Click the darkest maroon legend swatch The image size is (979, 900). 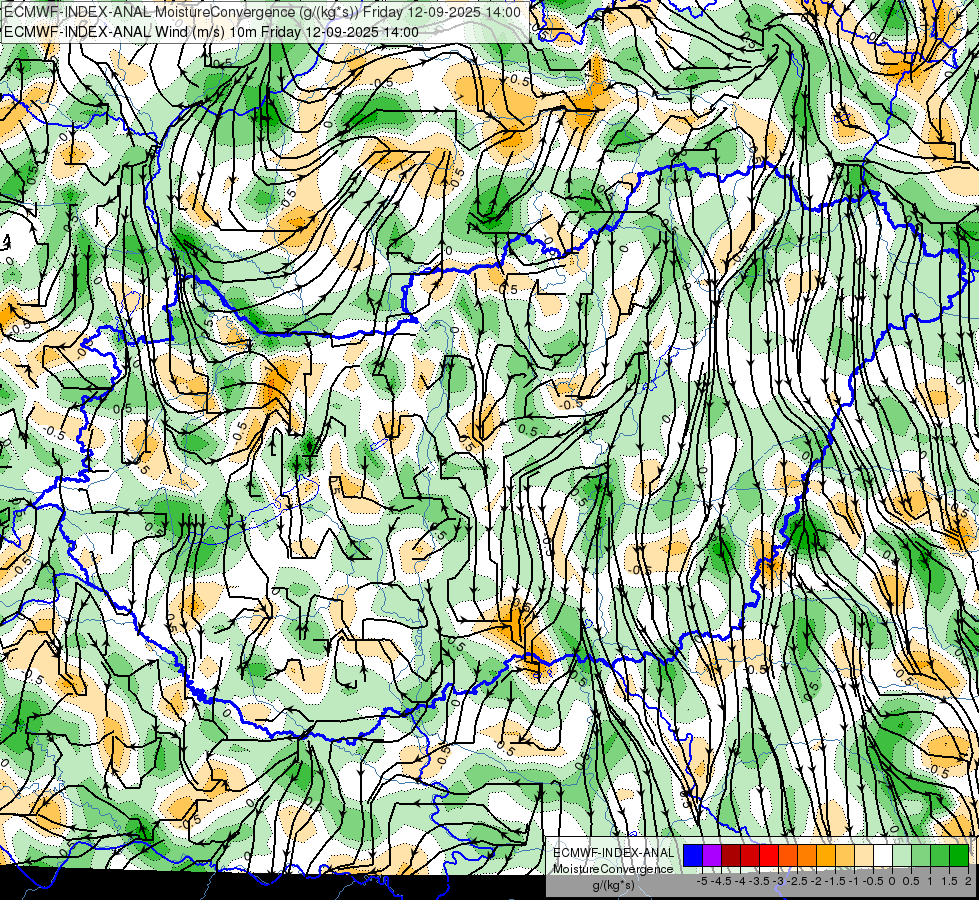[x=731, y=856]
